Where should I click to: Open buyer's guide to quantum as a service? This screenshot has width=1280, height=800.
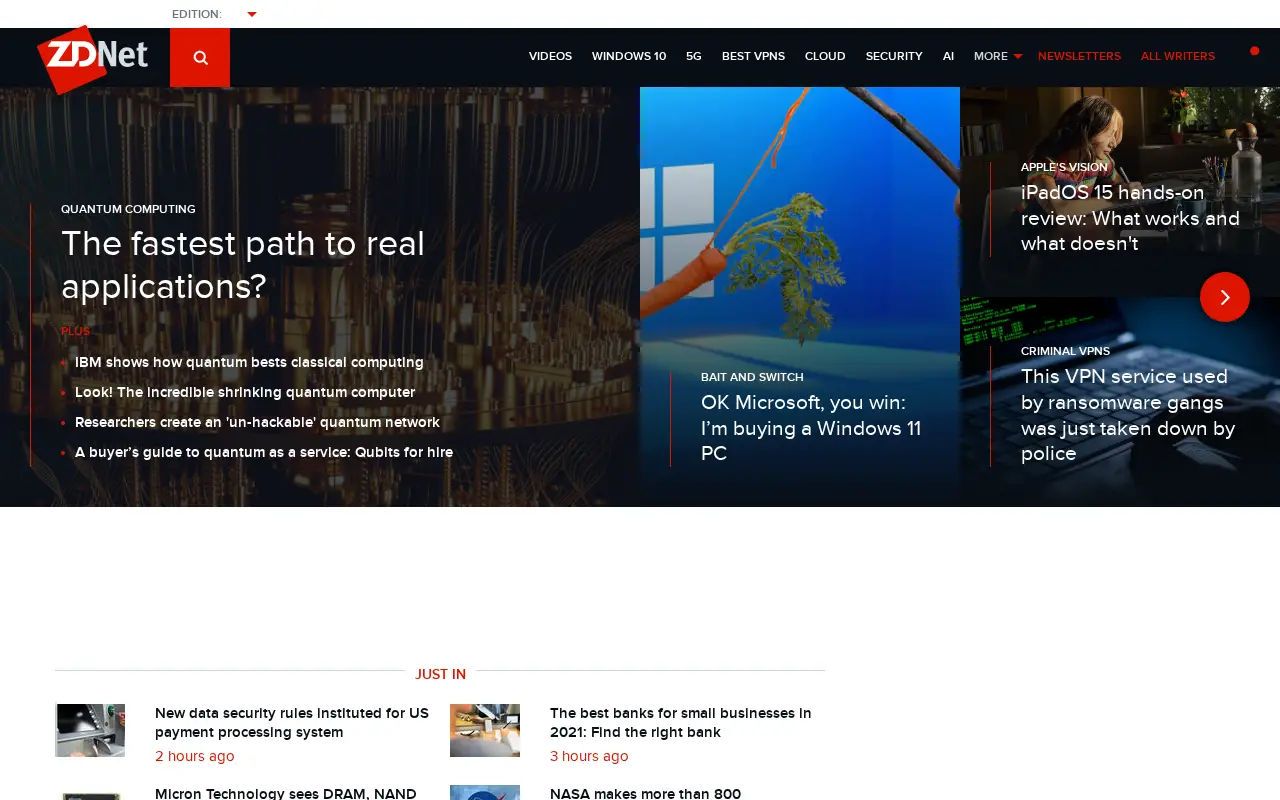[264, 452]
